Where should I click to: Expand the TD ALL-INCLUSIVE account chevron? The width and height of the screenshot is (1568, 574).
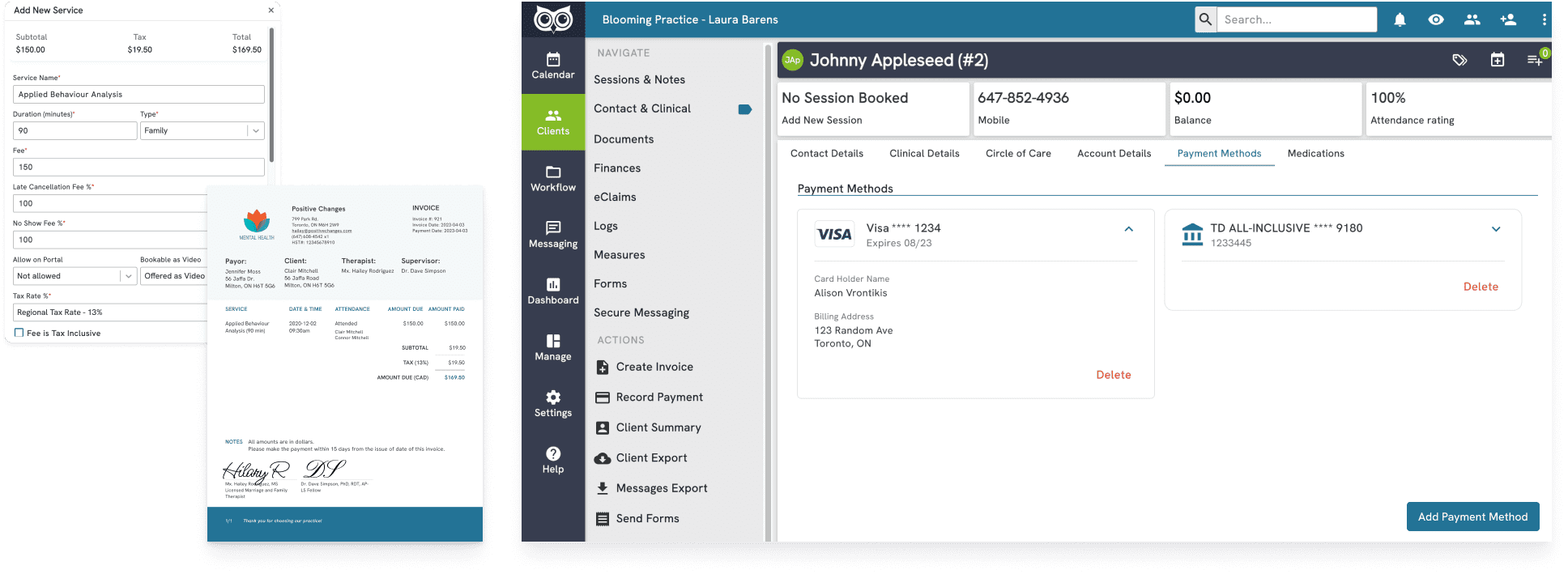pos(1496,229)
